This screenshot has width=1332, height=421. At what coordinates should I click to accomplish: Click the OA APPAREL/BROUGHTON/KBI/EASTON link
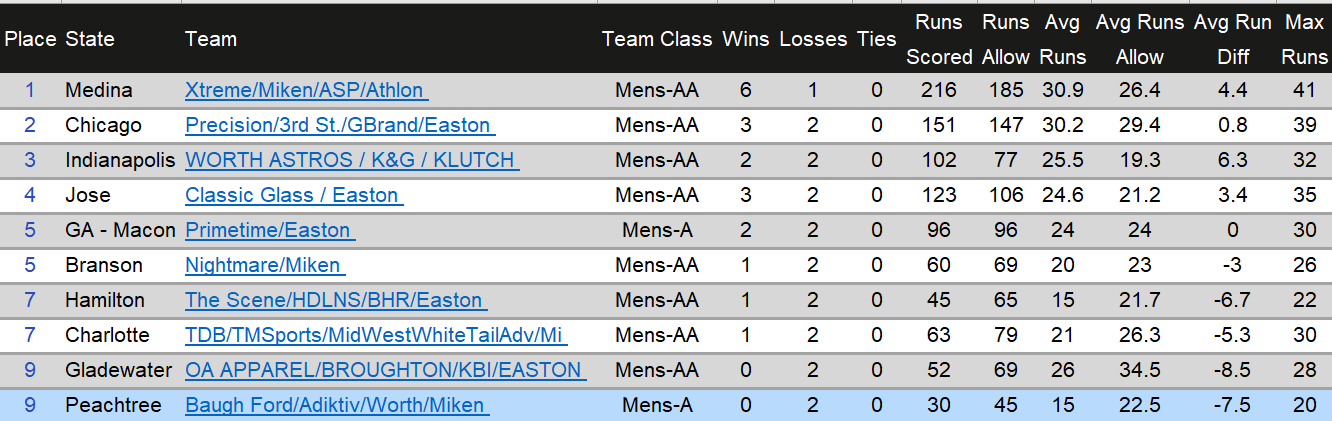[x=383, y=370]
